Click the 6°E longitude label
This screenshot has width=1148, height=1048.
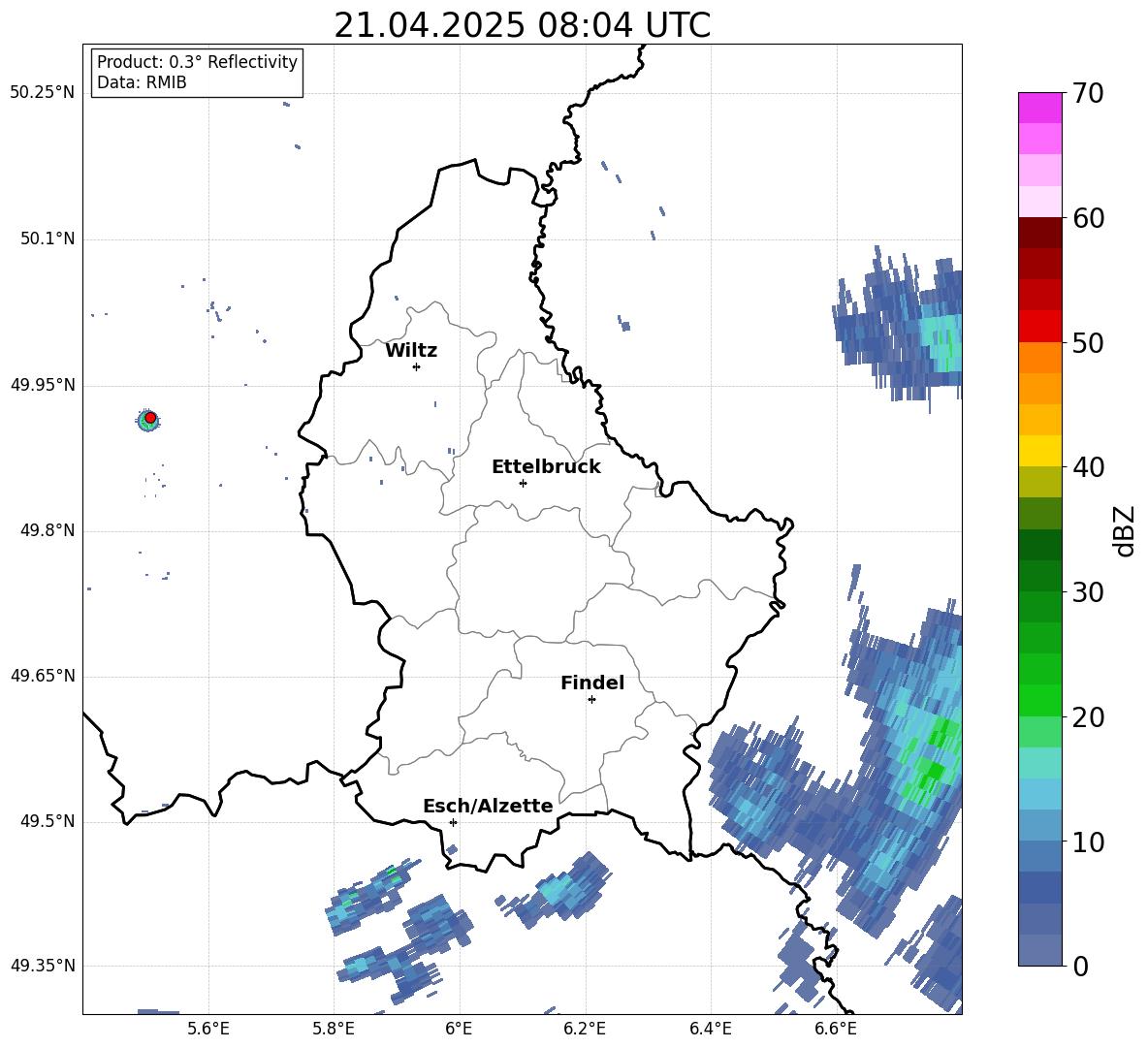[x=459, y=1029]
